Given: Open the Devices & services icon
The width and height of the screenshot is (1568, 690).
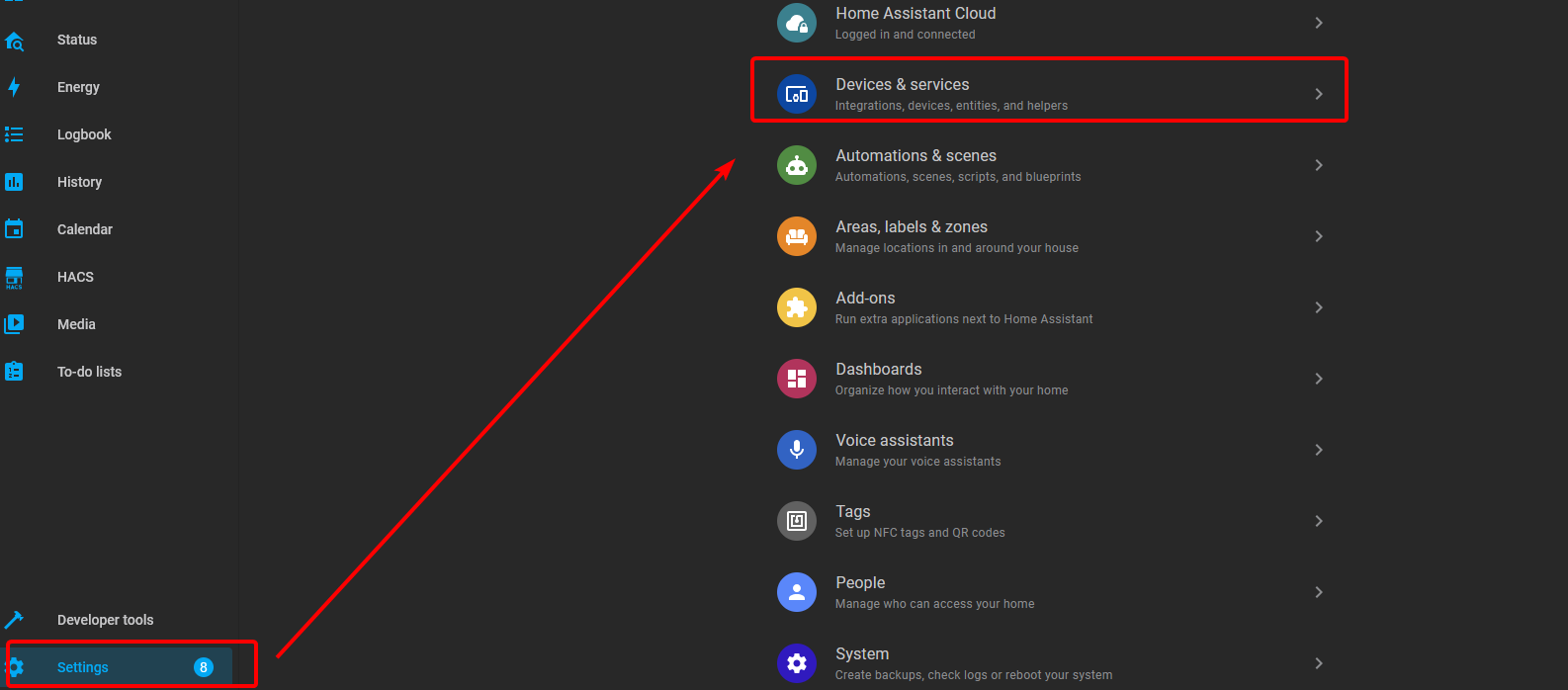Looking at the screenshot, I should [x=797, y=94].
